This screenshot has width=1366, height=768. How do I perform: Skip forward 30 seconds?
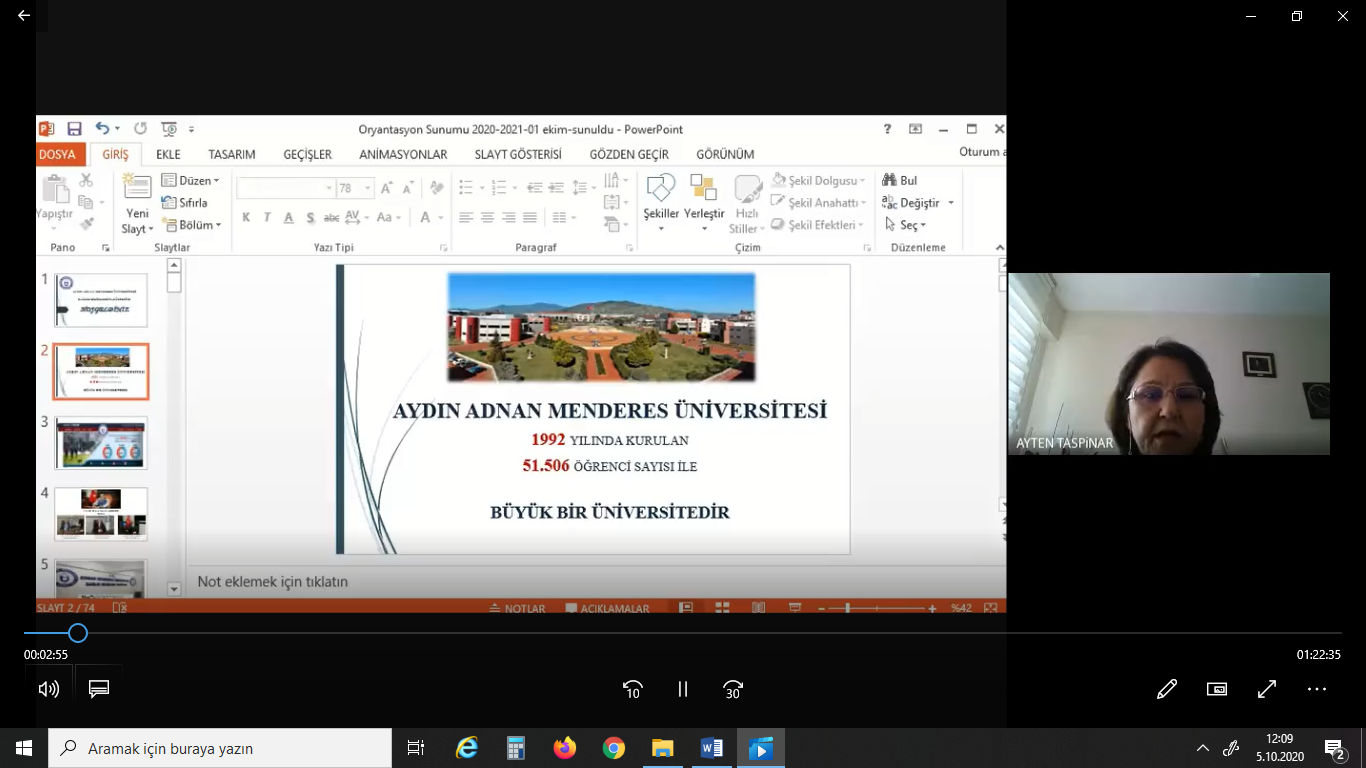(x=733, y=689)
